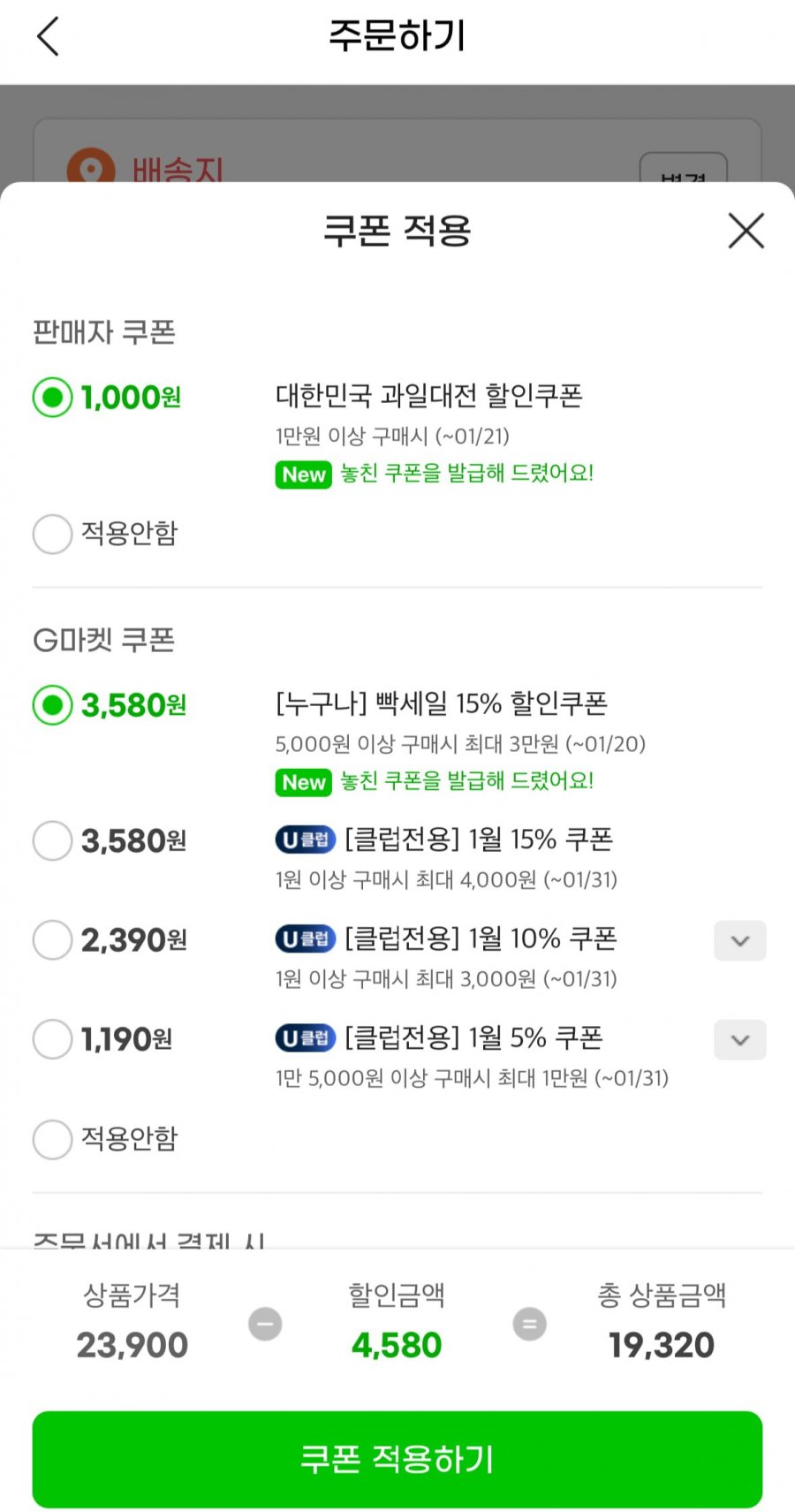Select the 클럽전용 1월 15% 쿠폰 radio
The width and height of the screenshot is (795, 1512).
tap(52, 840)
